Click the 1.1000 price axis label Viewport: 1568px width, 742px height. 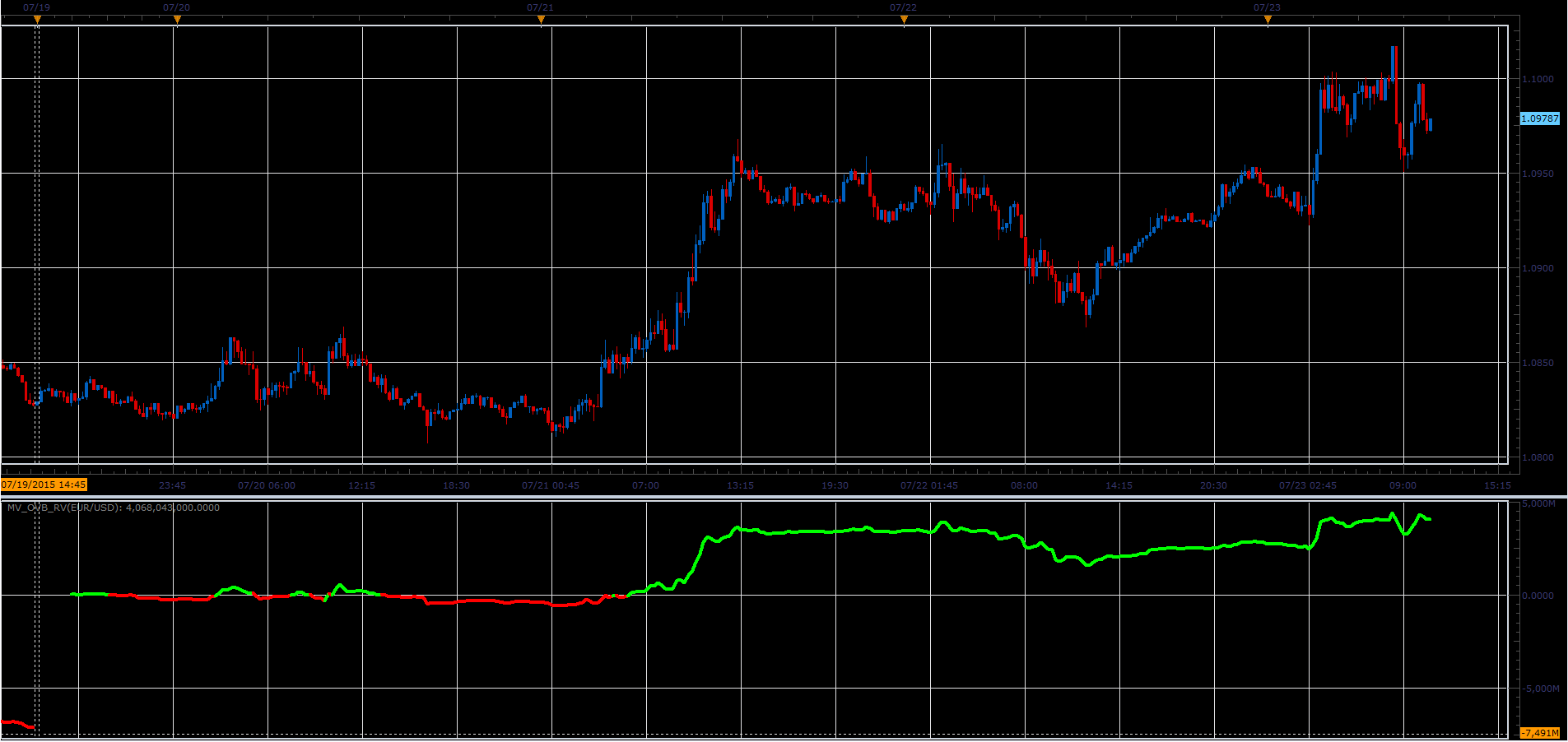point(1538,79)
